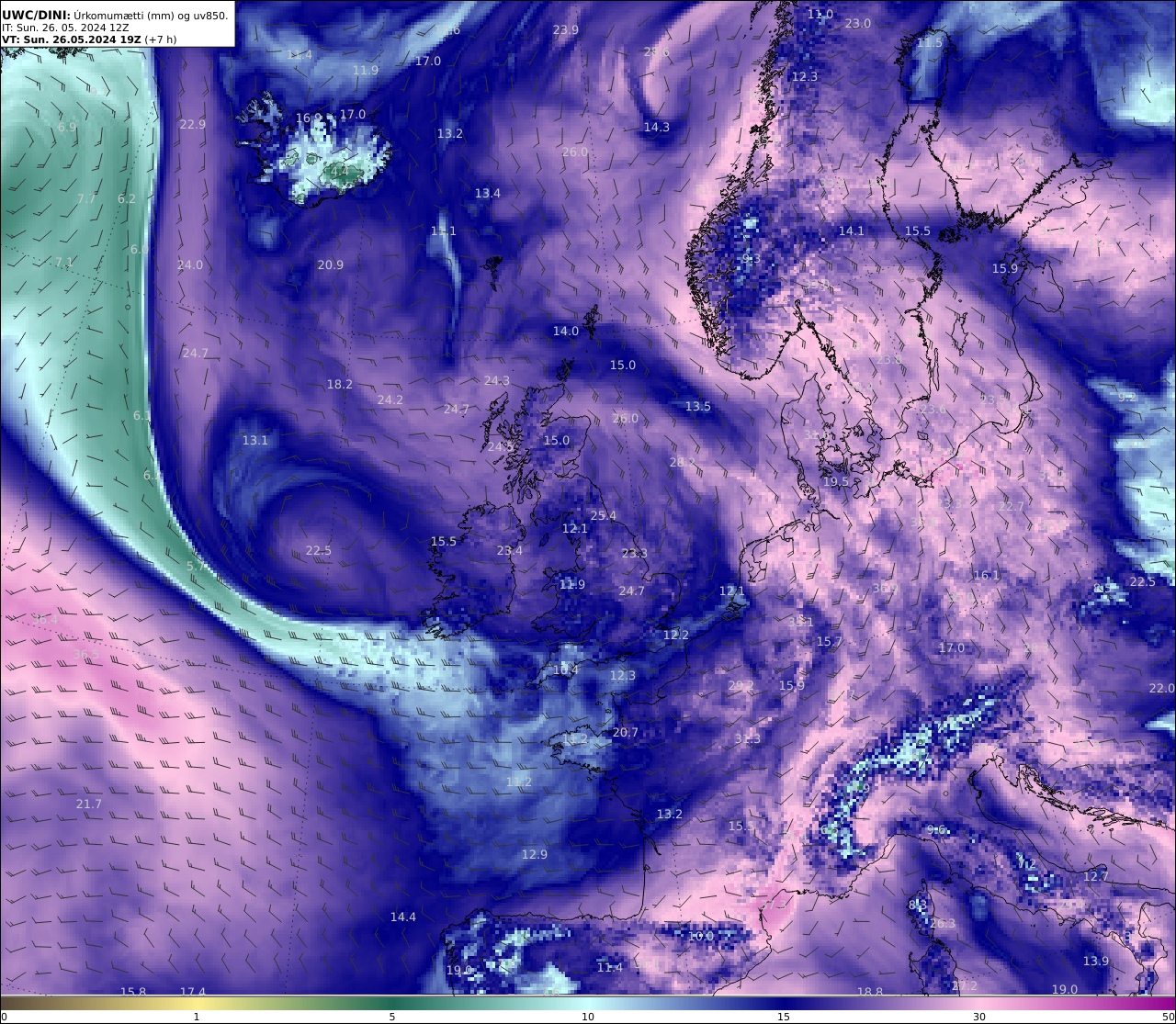
Task: Select the 13.1 value label
Action: pos(254,440)
